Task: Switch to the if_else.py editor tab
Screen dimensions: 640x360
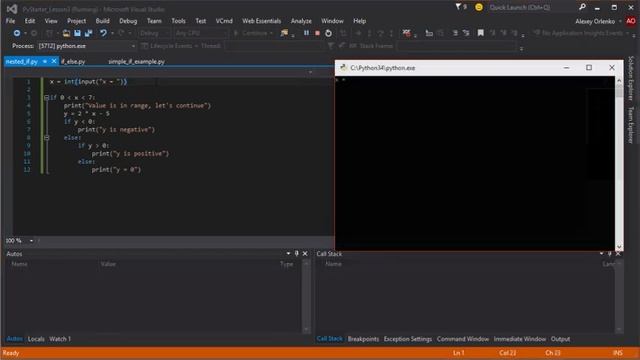Action: click(x=73, y=62)
